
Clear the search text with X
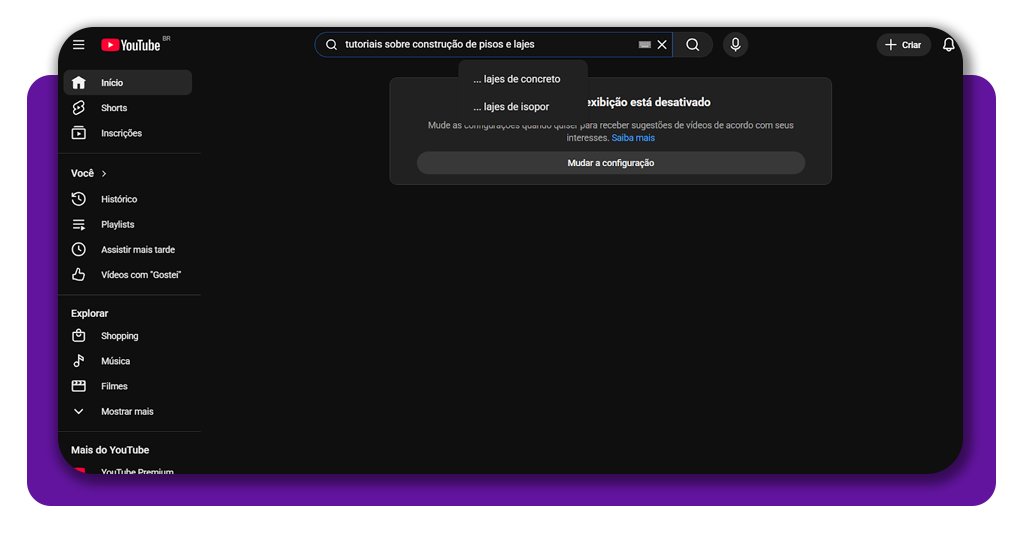[x=662, y=45]
